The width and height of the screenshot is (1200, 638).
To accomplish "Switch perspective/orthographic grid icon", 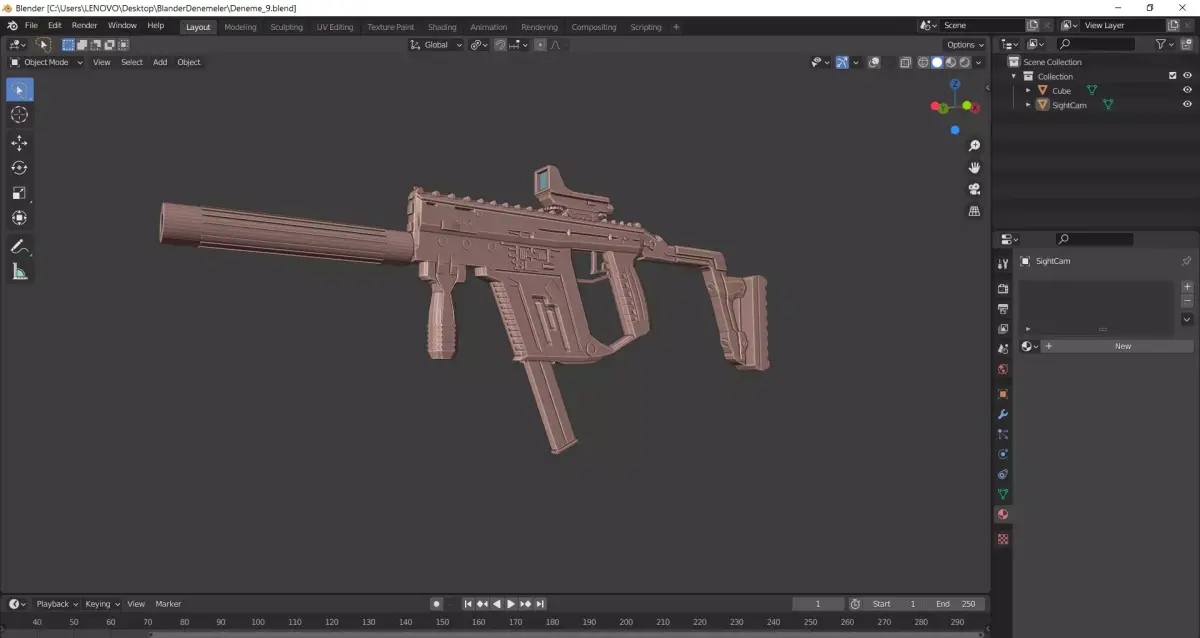I will pos(974,212).
